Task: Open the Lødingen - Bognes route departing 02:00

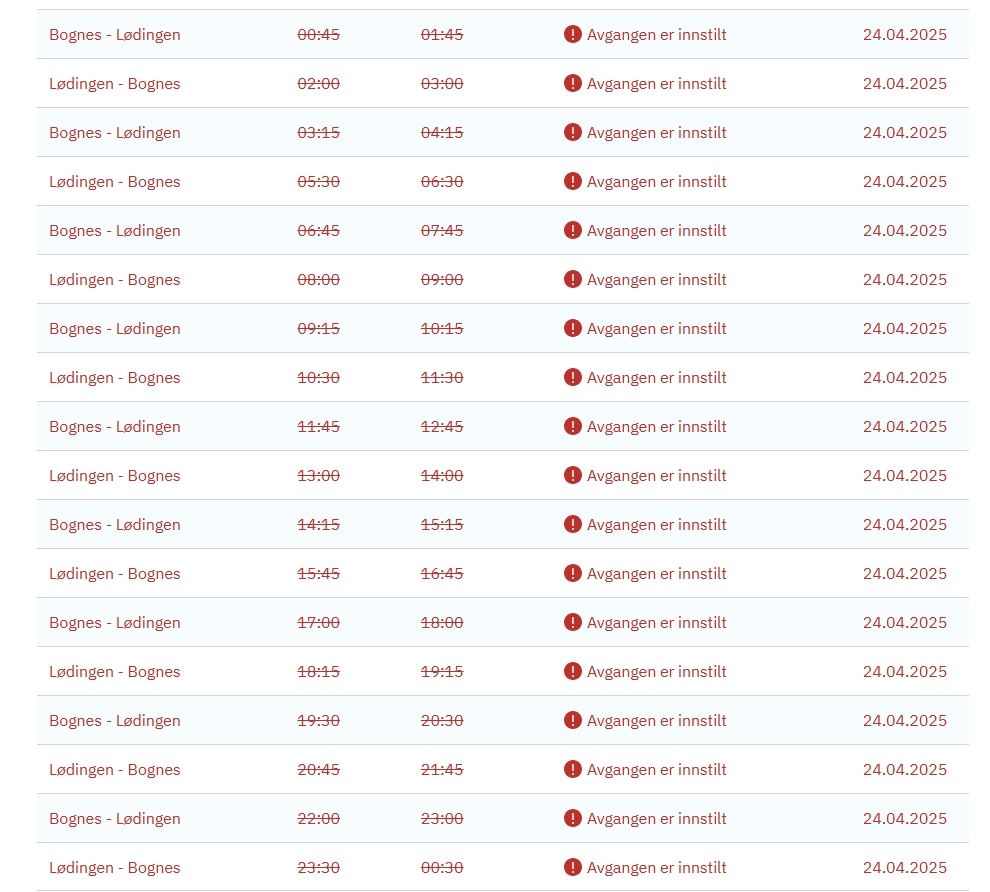Action: click(115, 84)
